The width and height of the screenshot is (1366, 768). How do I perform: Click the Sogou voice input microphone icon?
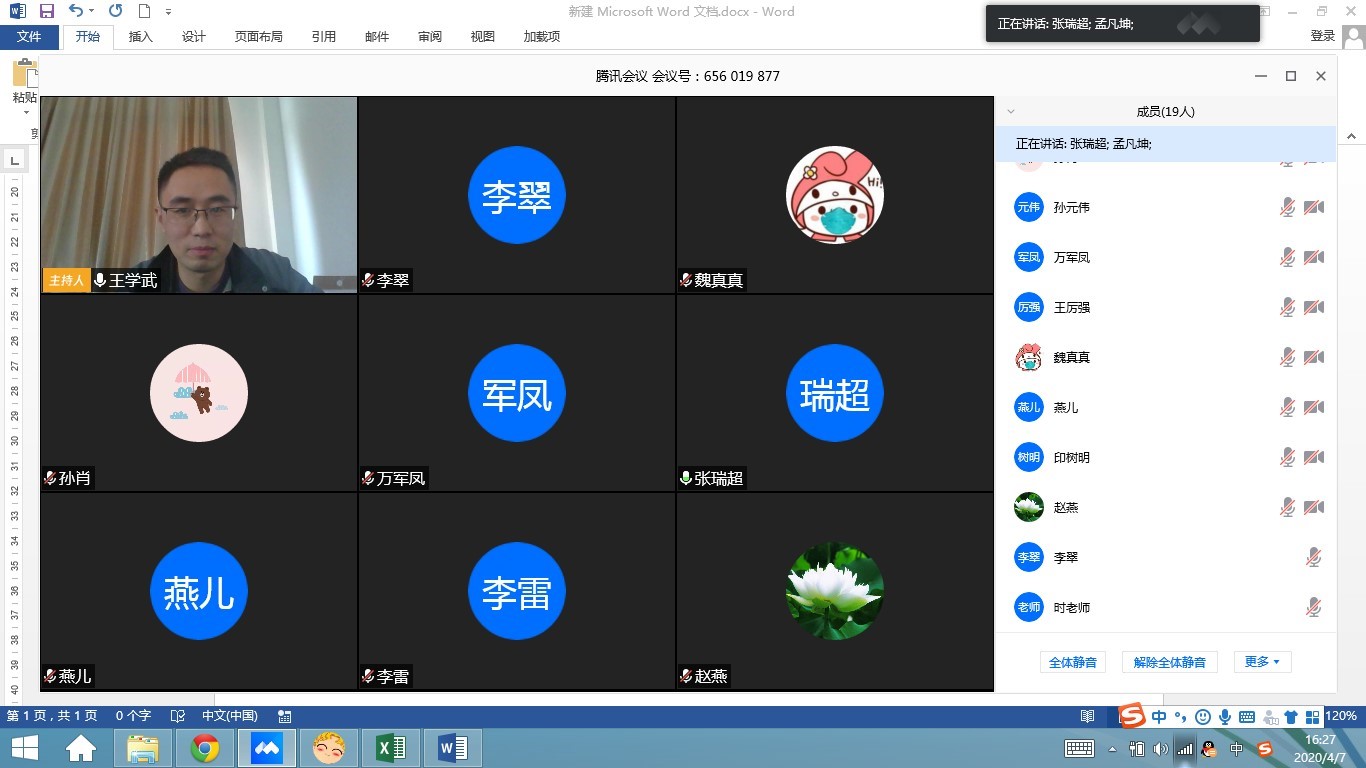coord(1224,716)
